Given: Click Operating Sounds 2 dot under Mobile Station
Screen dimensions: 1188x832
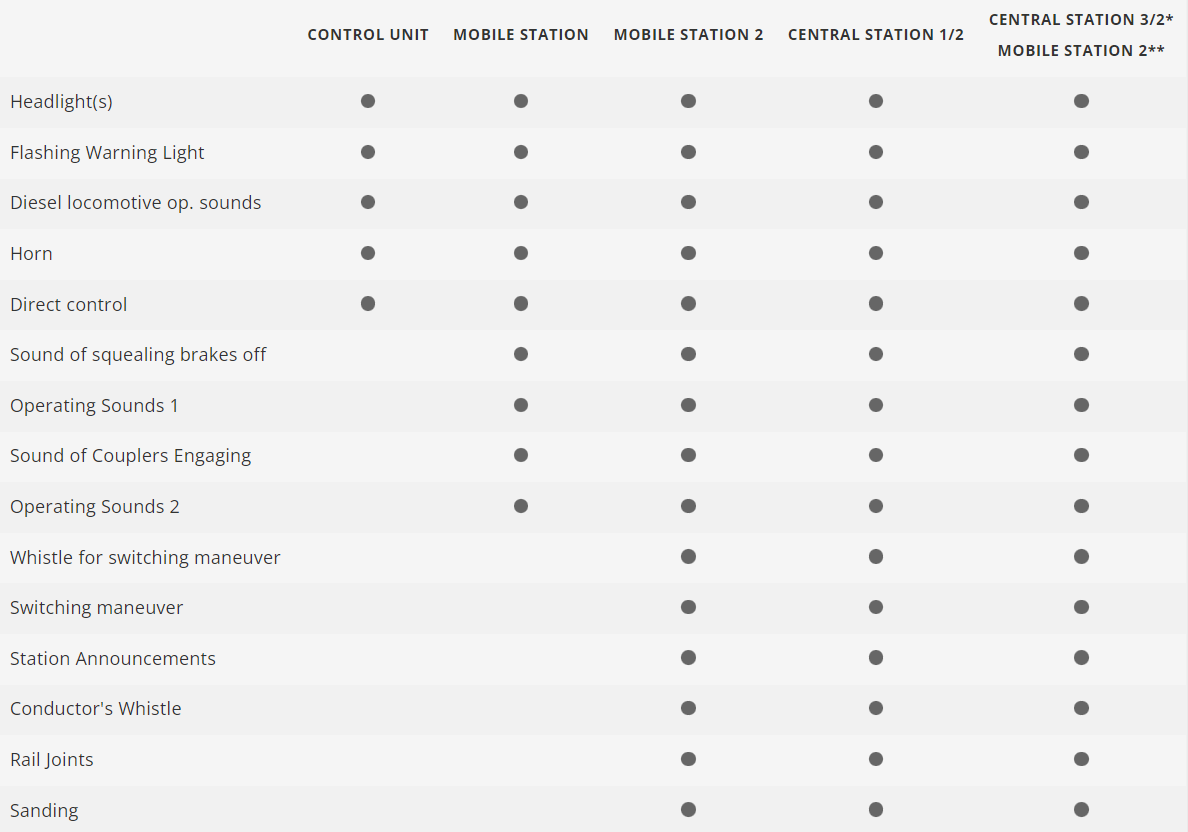Looking at the screenshot, I should pos(521,506).
